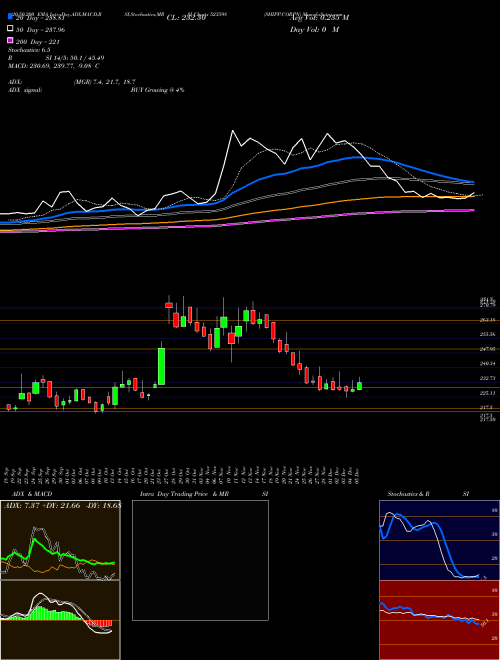Viewport: 500px width, 660px height.
Task: Click the last green candlestick on the chart
Action: [359, 386]
